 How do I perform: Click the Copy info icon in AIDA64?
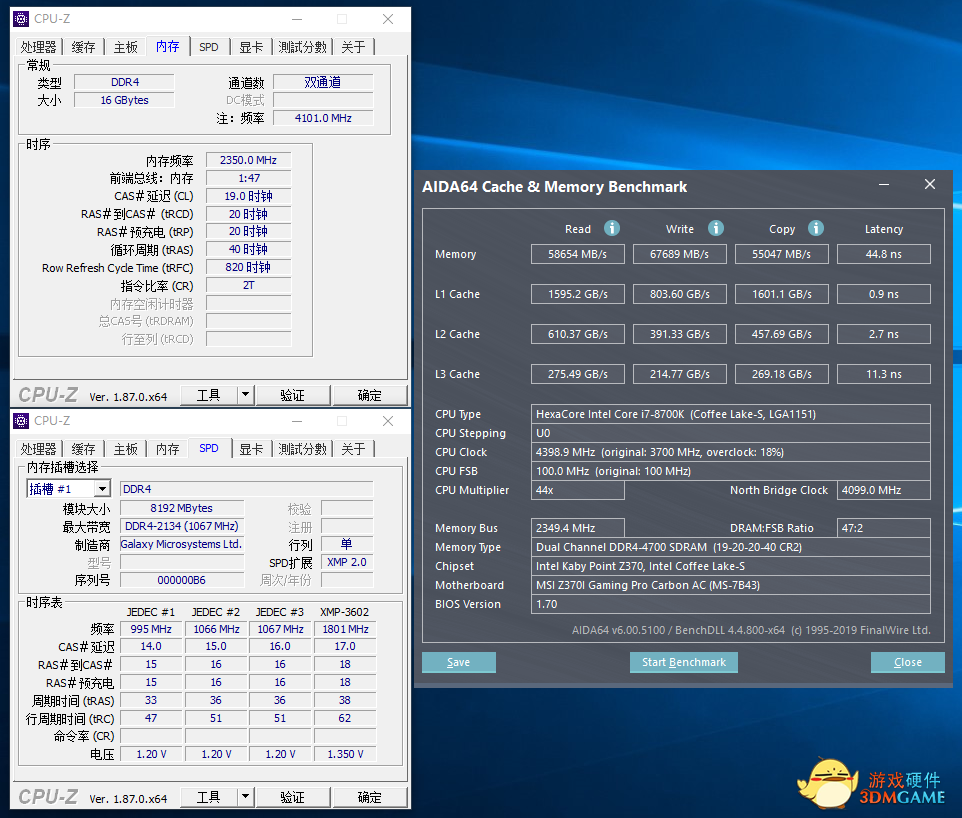click(815, 228)
